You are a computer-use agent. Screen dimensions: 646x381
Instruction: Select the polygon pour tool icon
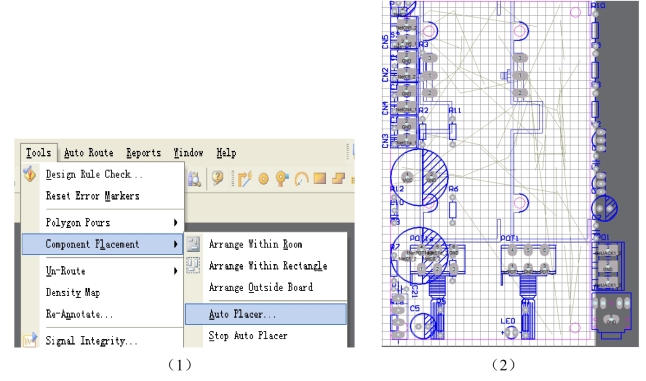click(338, 178)
